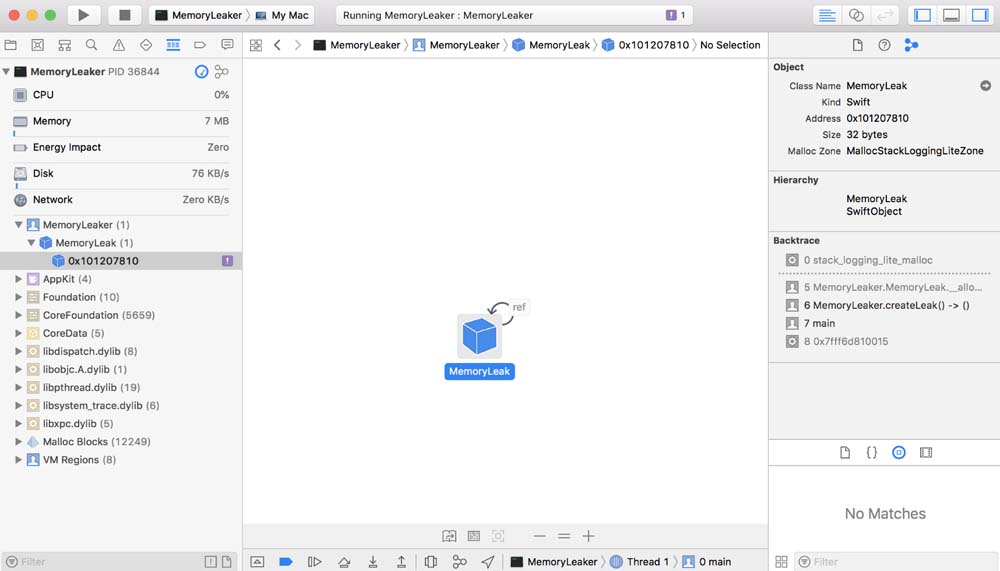Toggle the bottom debug area panel
The height and width of the screenshot is (571, 1000).
pyautogui.click(x=951, y=15)
